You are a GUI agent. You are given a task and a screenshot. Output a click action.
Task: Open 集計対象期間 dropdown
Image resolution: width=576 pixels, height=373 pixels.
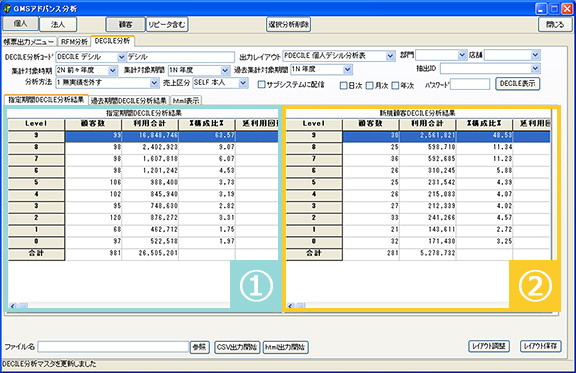[225, 70]
